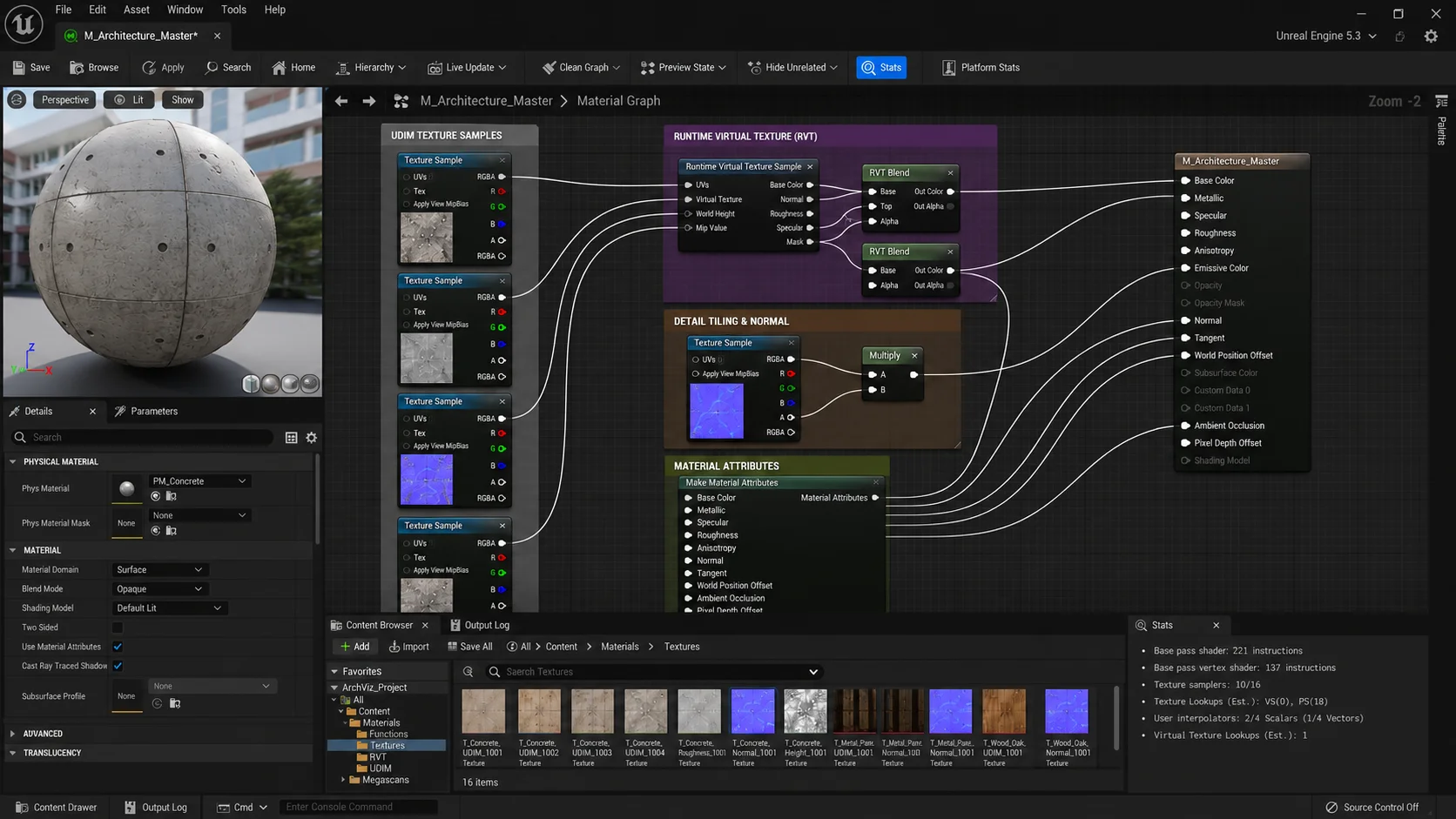1456x819 pixels.
Task: Expand the ADVANCED section
Action: pyautogui.click(x=13, y=734)
